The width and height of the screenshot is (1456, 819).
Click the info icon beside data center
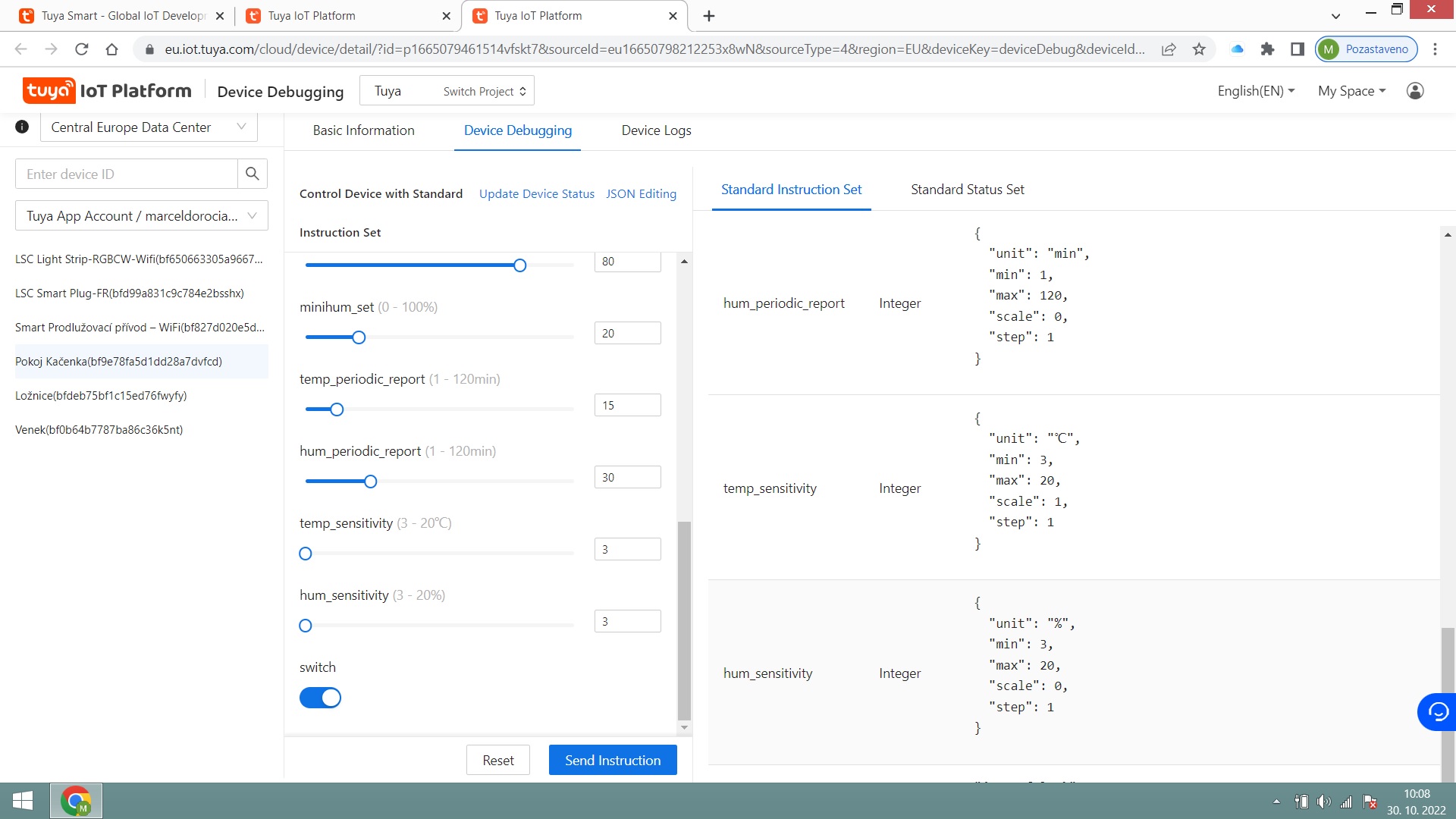tap(22, 127)
